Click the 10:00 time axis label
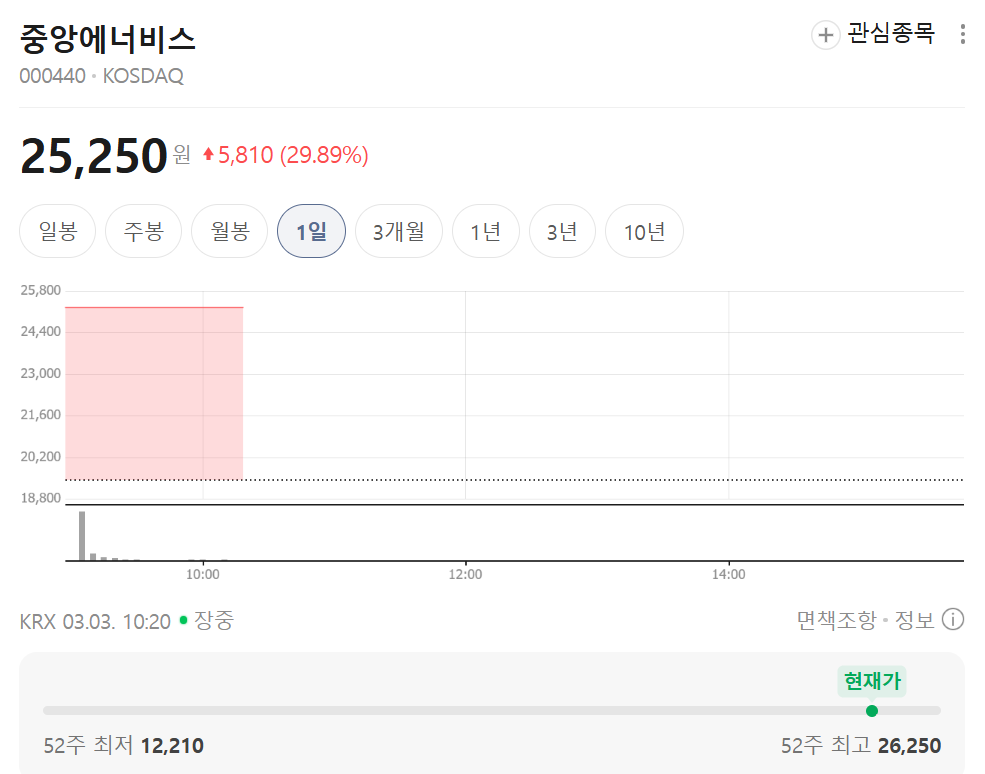Screen dimensions: 985x774 [x=203, y=574]
